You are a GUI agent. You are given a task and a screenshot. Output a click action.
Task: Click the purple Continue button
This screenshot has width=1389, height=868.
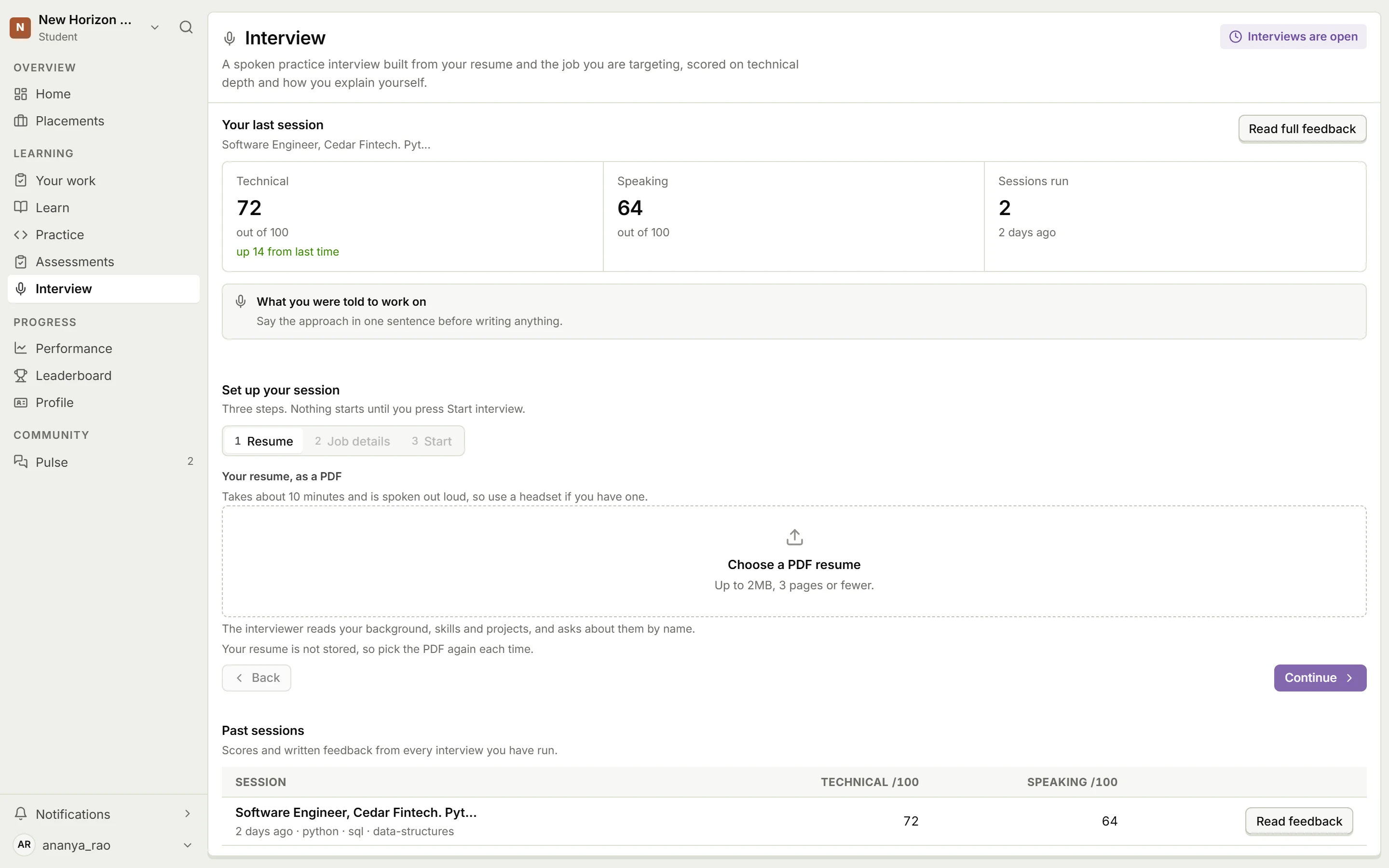click(x=1320, y=678)
